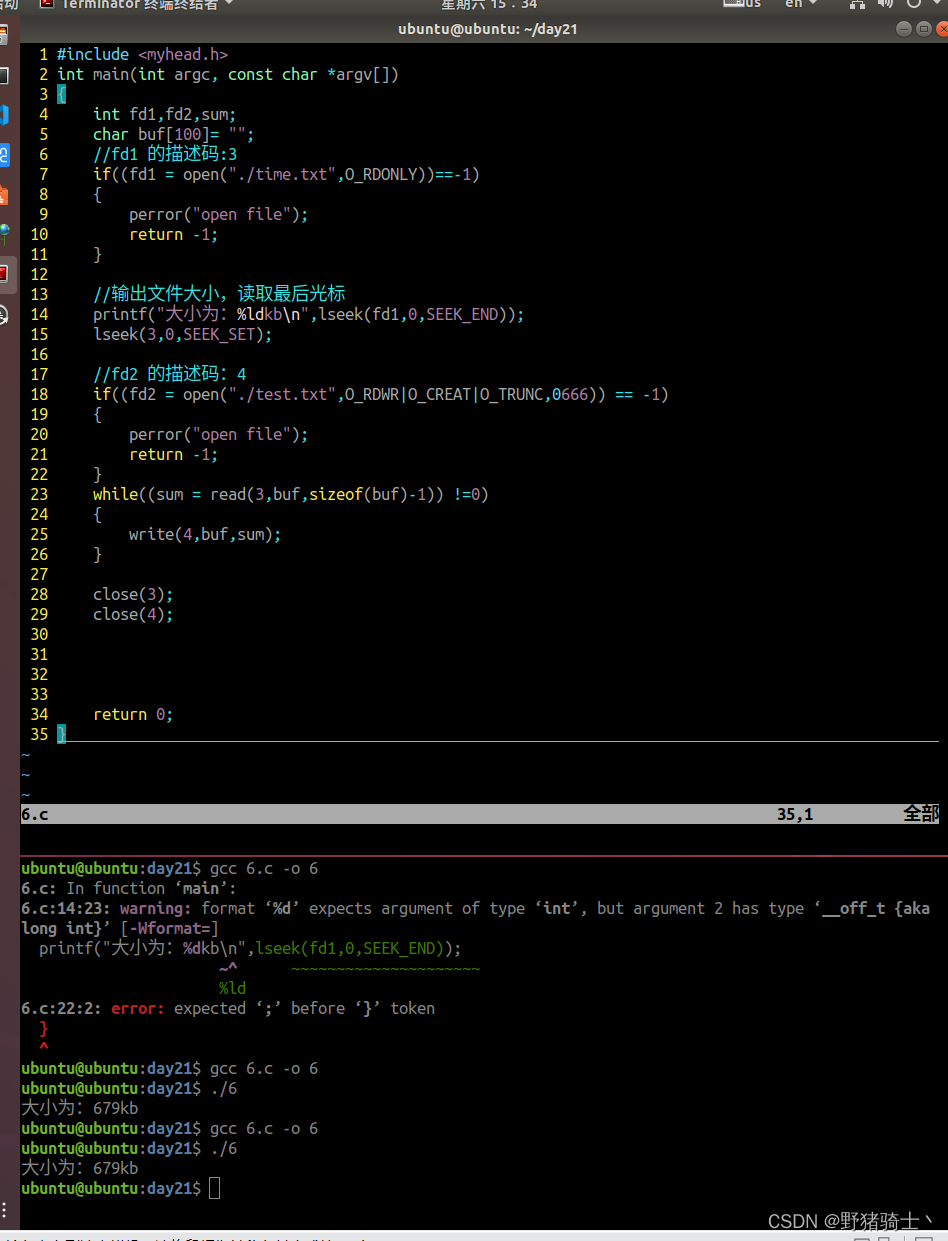The image size is (948, 1241).
Task: Click the clock showing 星期六 15:34
Action: [487, 6]
